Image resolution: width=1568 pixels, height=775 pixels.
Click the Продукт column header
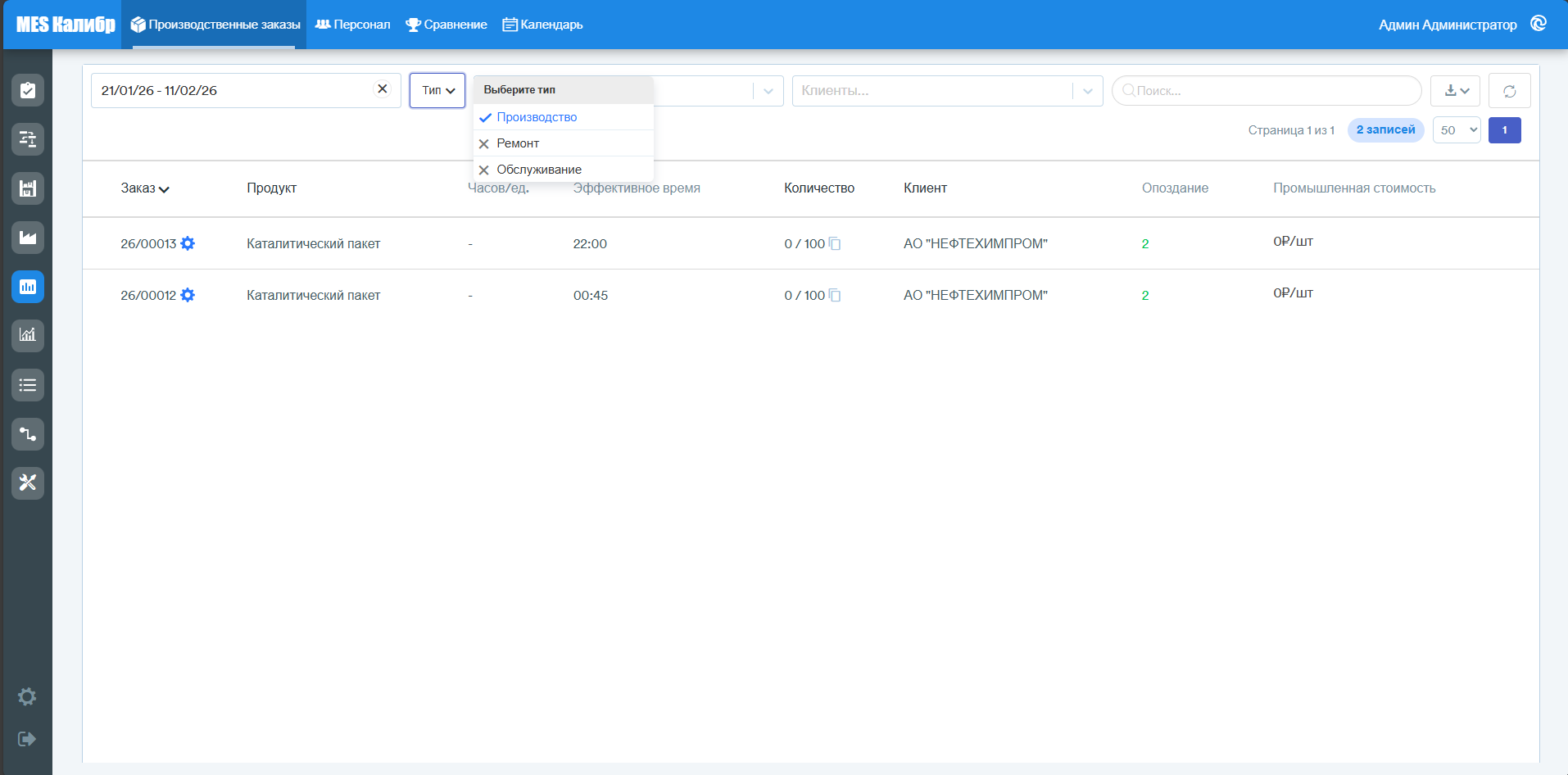(x=272, y=188)
